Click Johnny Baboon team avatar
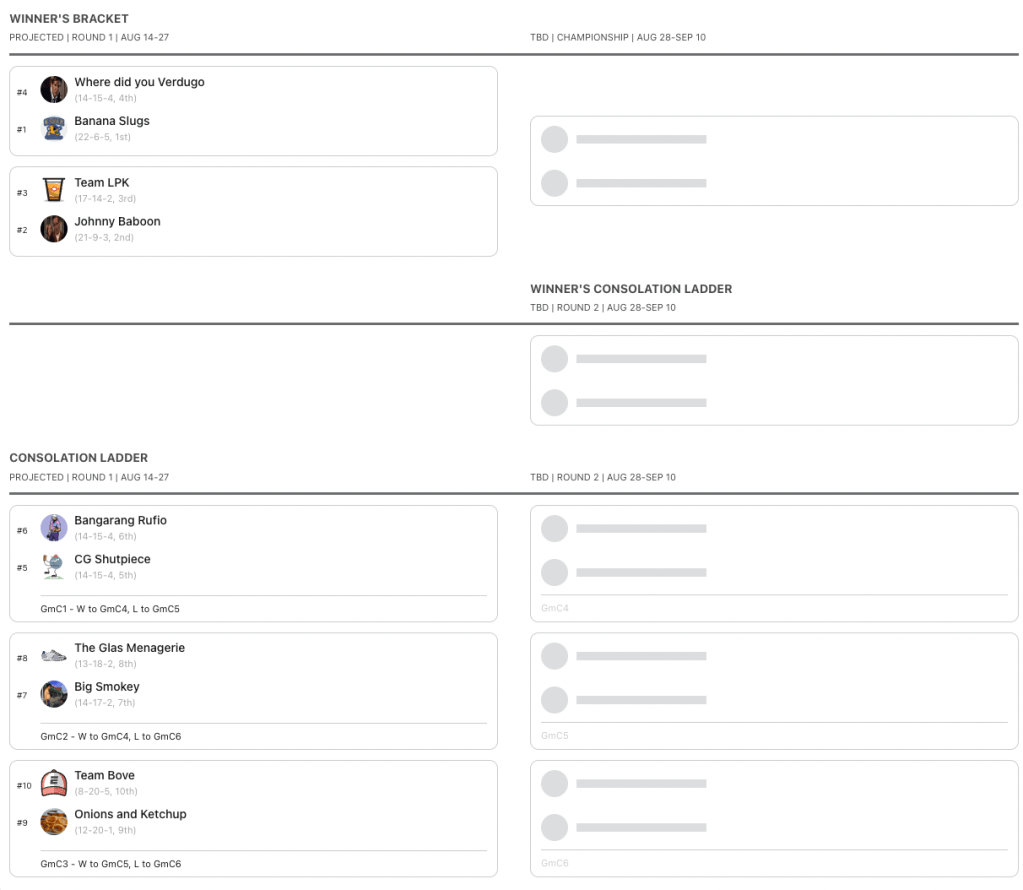The image size is (1023, 890). point(54,229)
